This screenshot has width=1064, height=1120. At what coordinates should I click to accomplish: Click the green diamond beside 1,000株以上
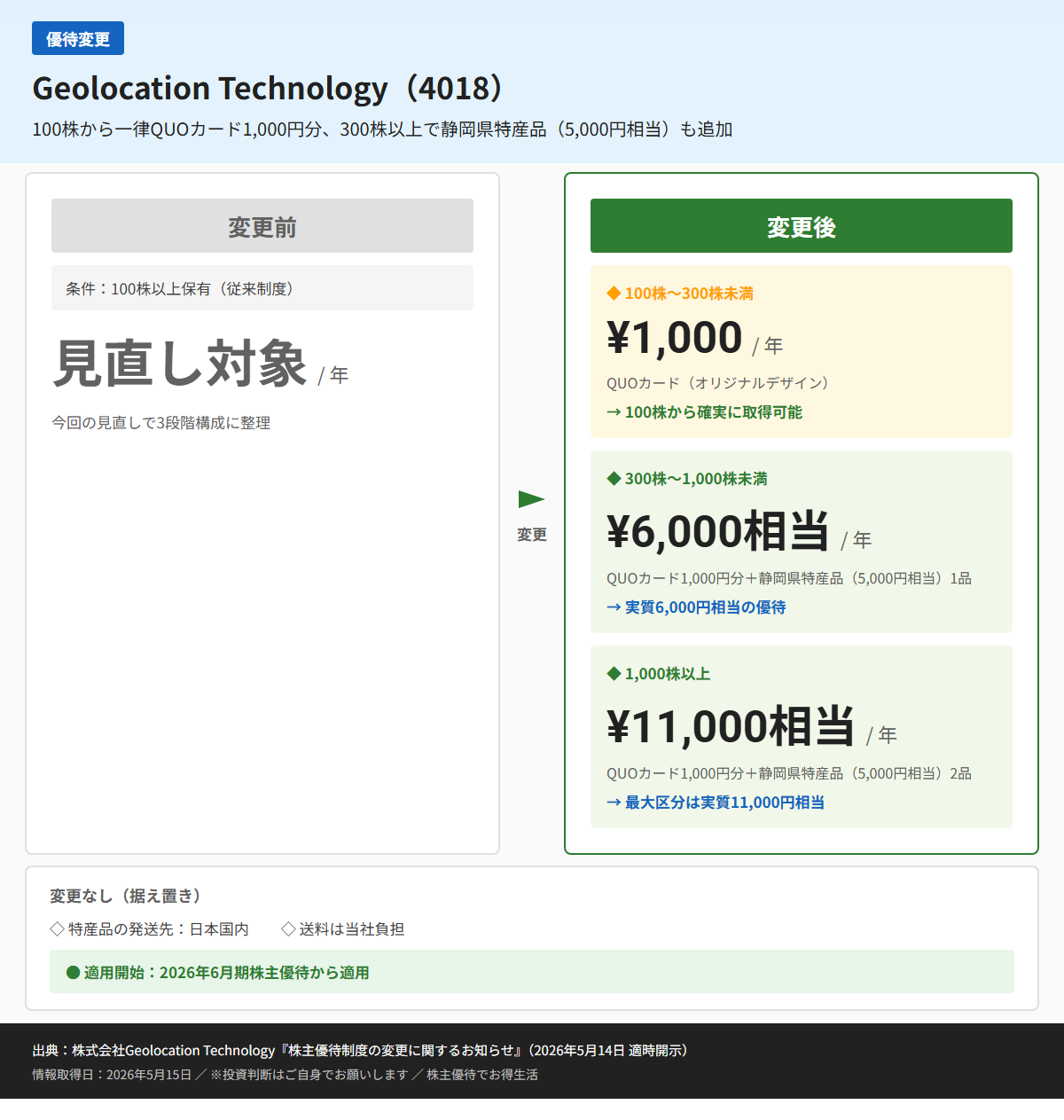tap(614, 674)
